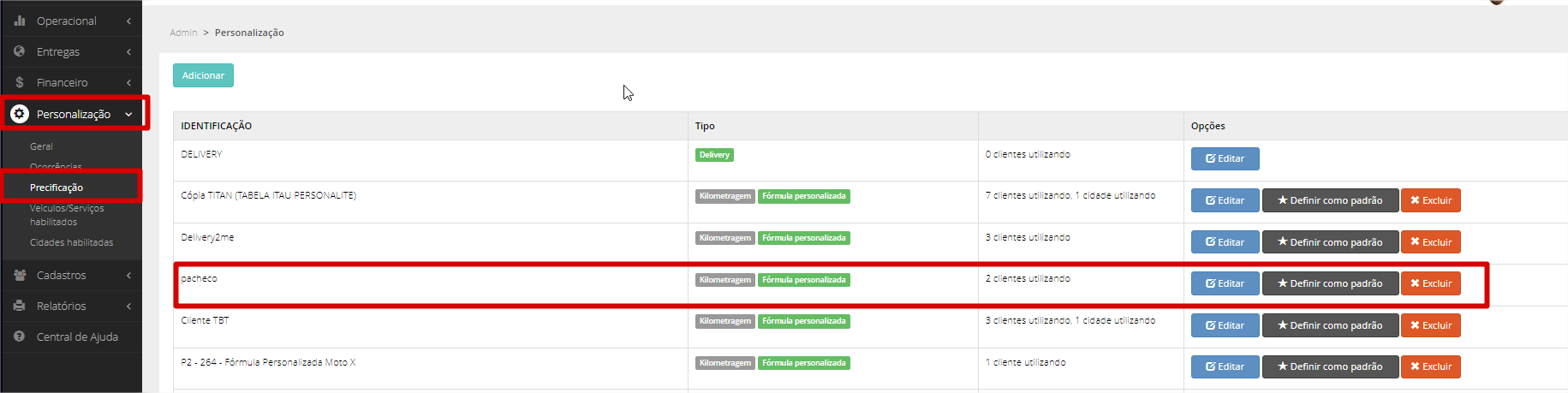1568x393 pixels.
Task: Click the Central de Ajuda question icon
Action: [20, 336]
